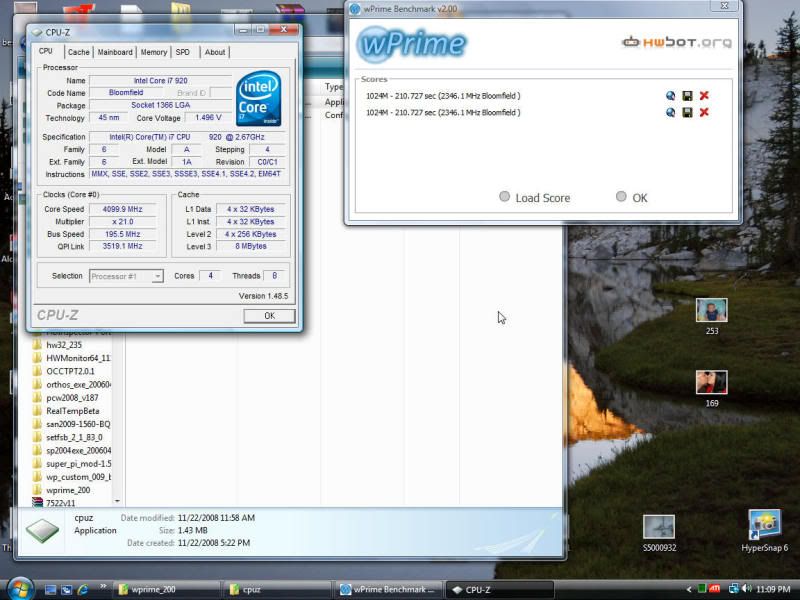Click the OK button in CPU-Z
Image resolution: width=800 pixels, height=600 pixels.
pos(269,316)
